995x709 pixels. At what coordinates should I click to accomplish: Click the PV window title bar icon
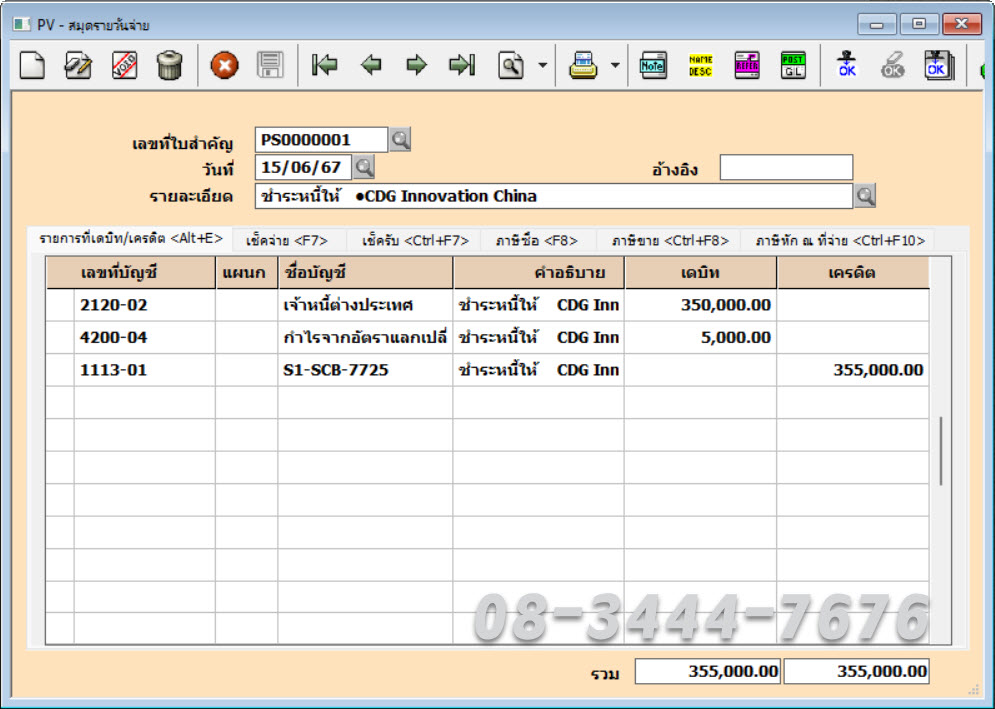[22, 25]
